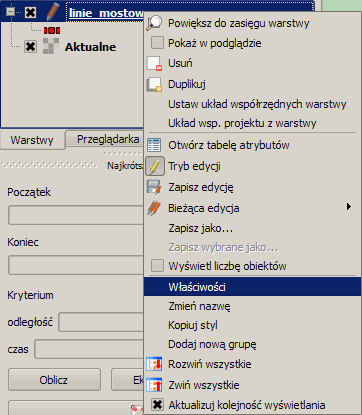Enable the Pokaż w podglądzie checkbox

157,43
